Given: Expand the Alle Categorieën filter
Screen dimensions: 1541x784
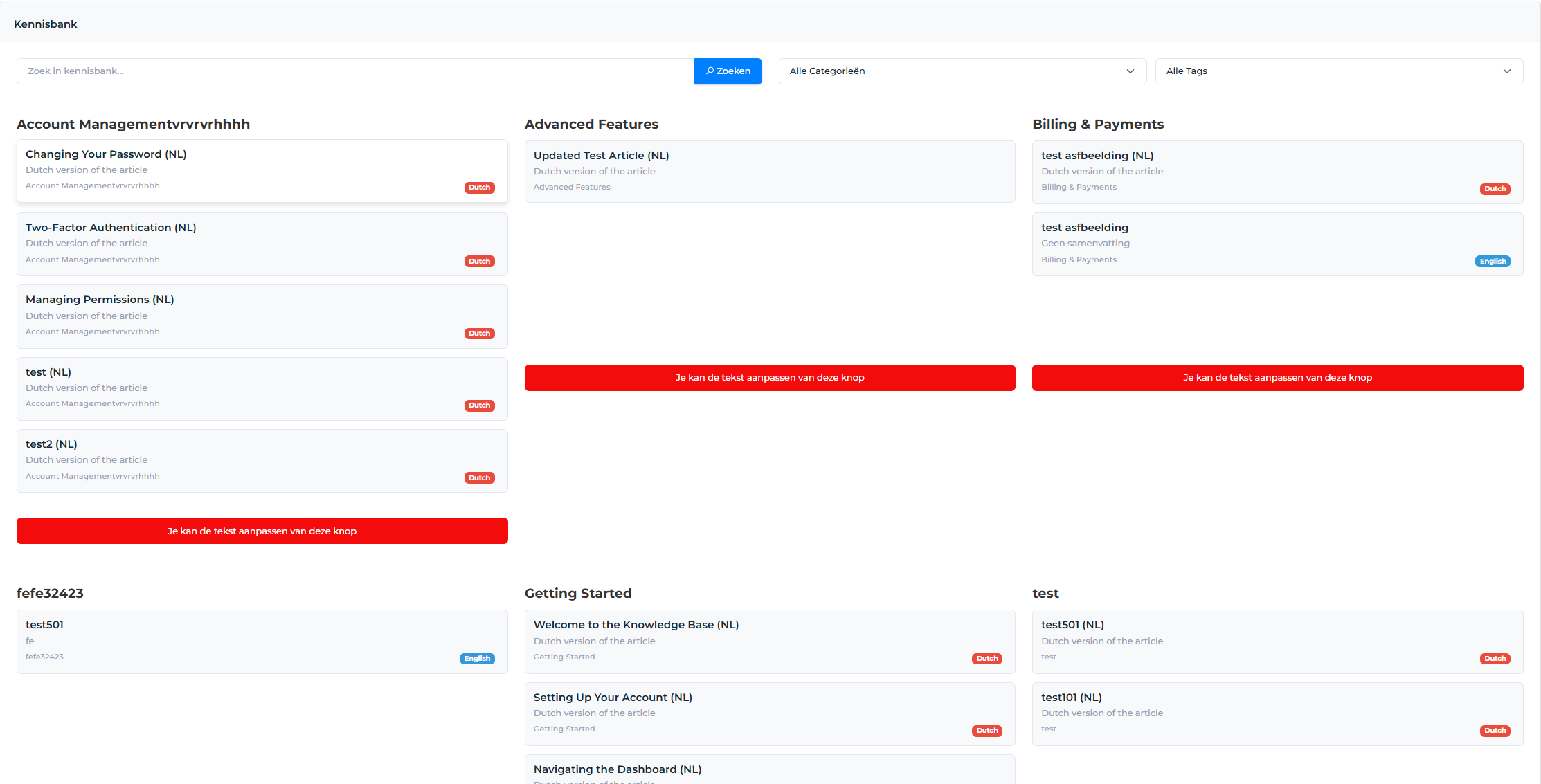Looking at the screenshot, I should point(962,71).
